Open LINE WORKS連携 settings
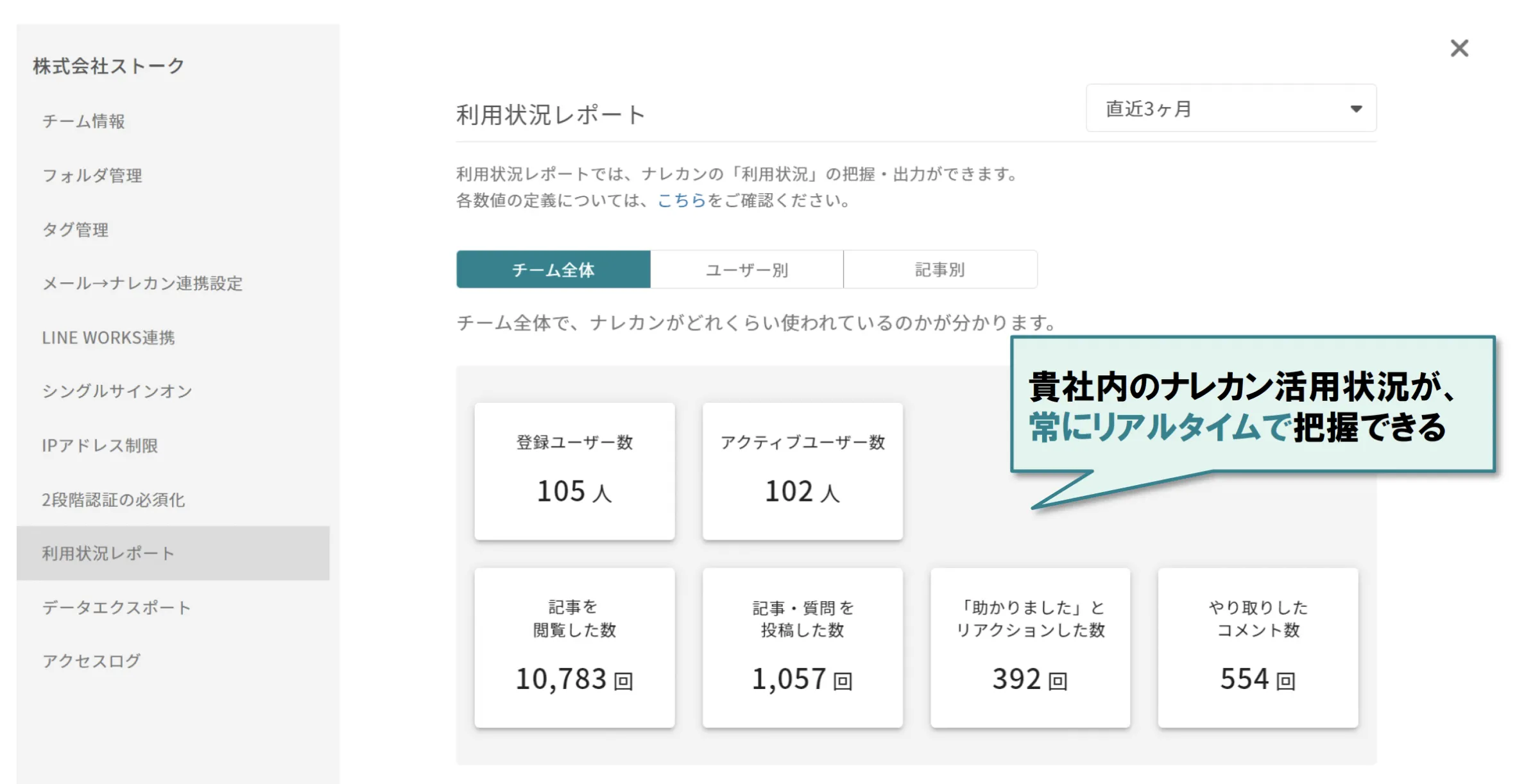Image resolution: width=1517 pixels, height=784 pixels. (x=110, y=337)
